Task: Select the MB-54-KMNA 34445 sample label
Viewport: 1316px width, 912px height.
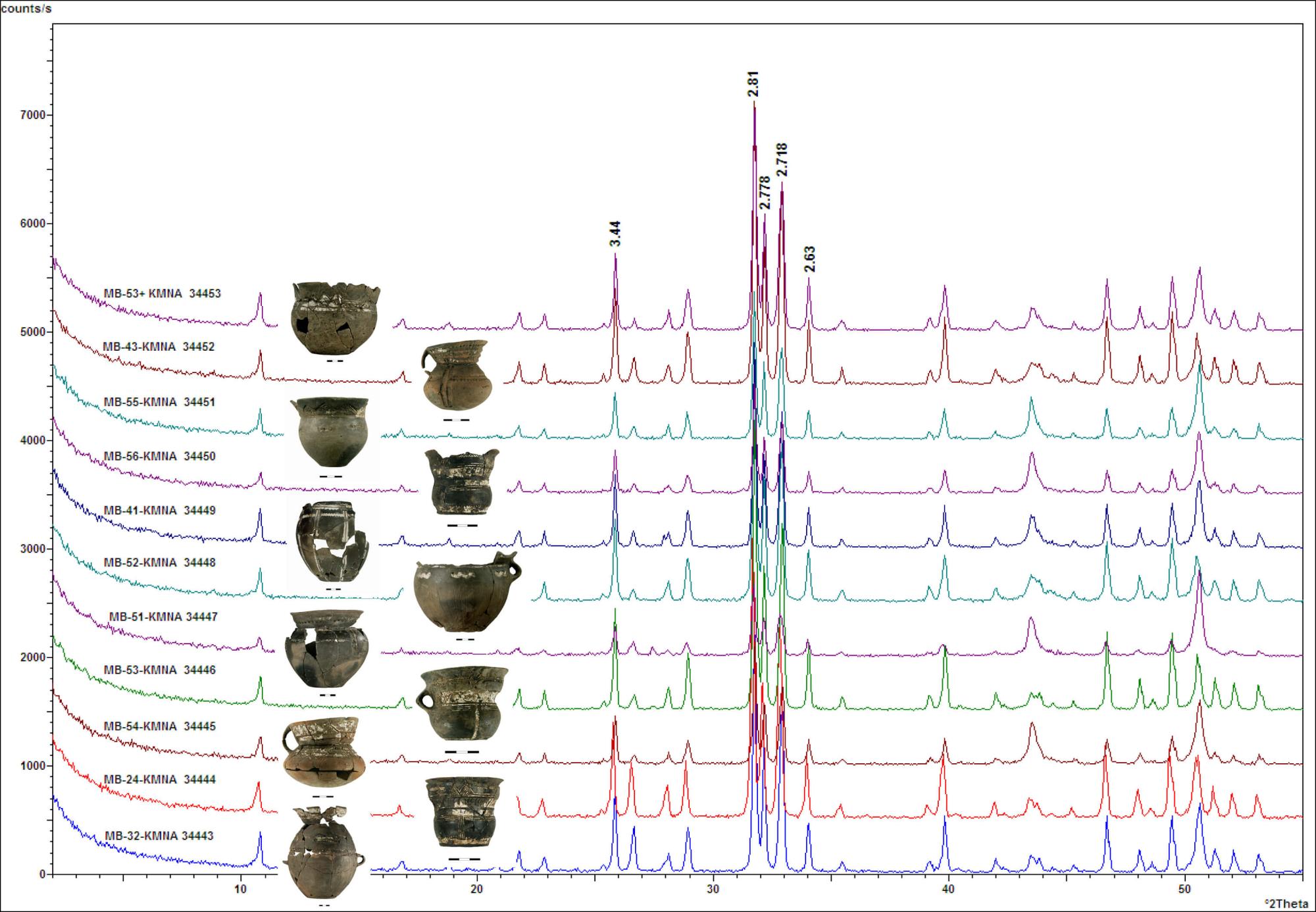Action: [160, 726]
